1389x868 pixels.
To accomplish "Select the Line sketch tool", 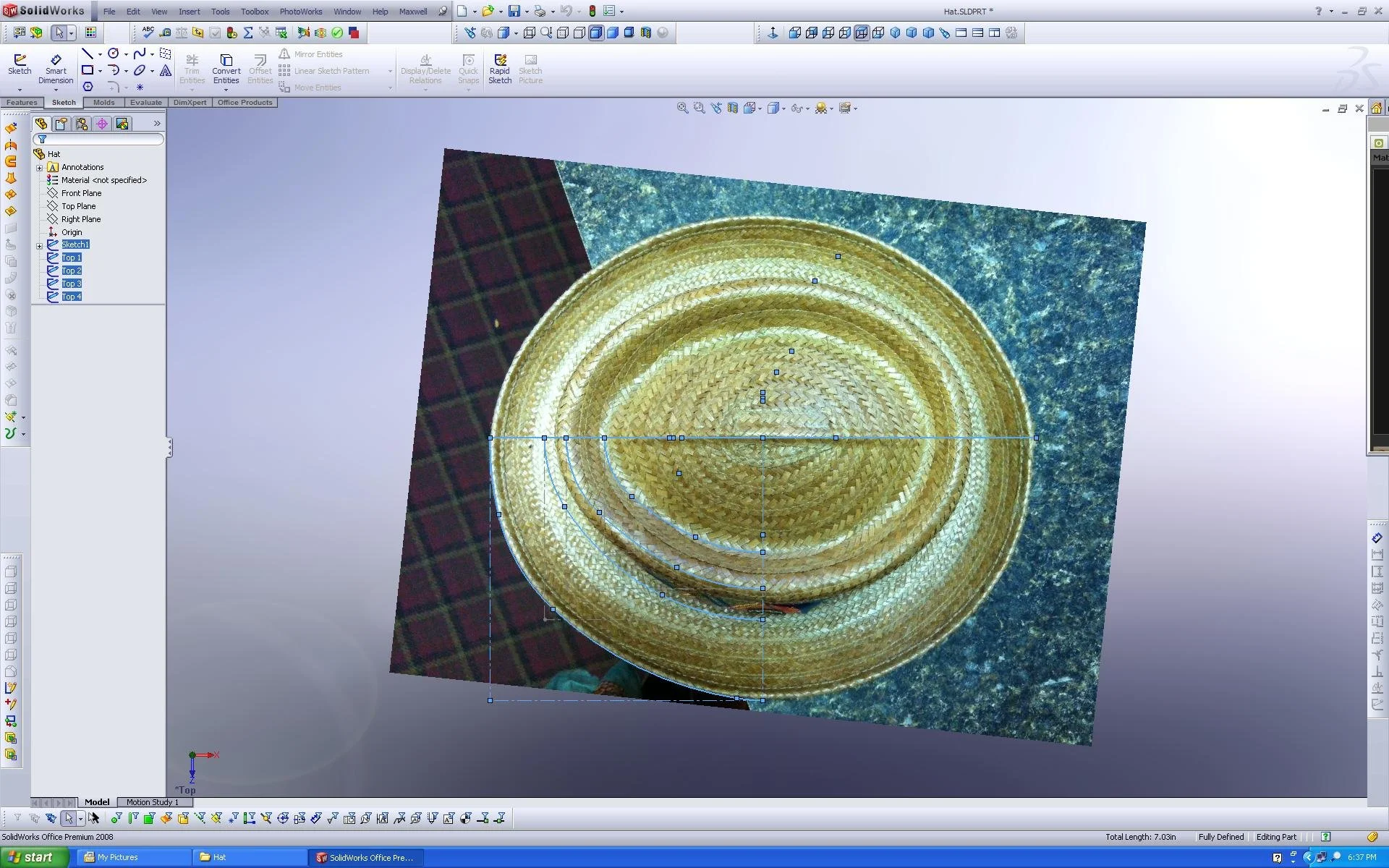I will [x=87, y=54].
